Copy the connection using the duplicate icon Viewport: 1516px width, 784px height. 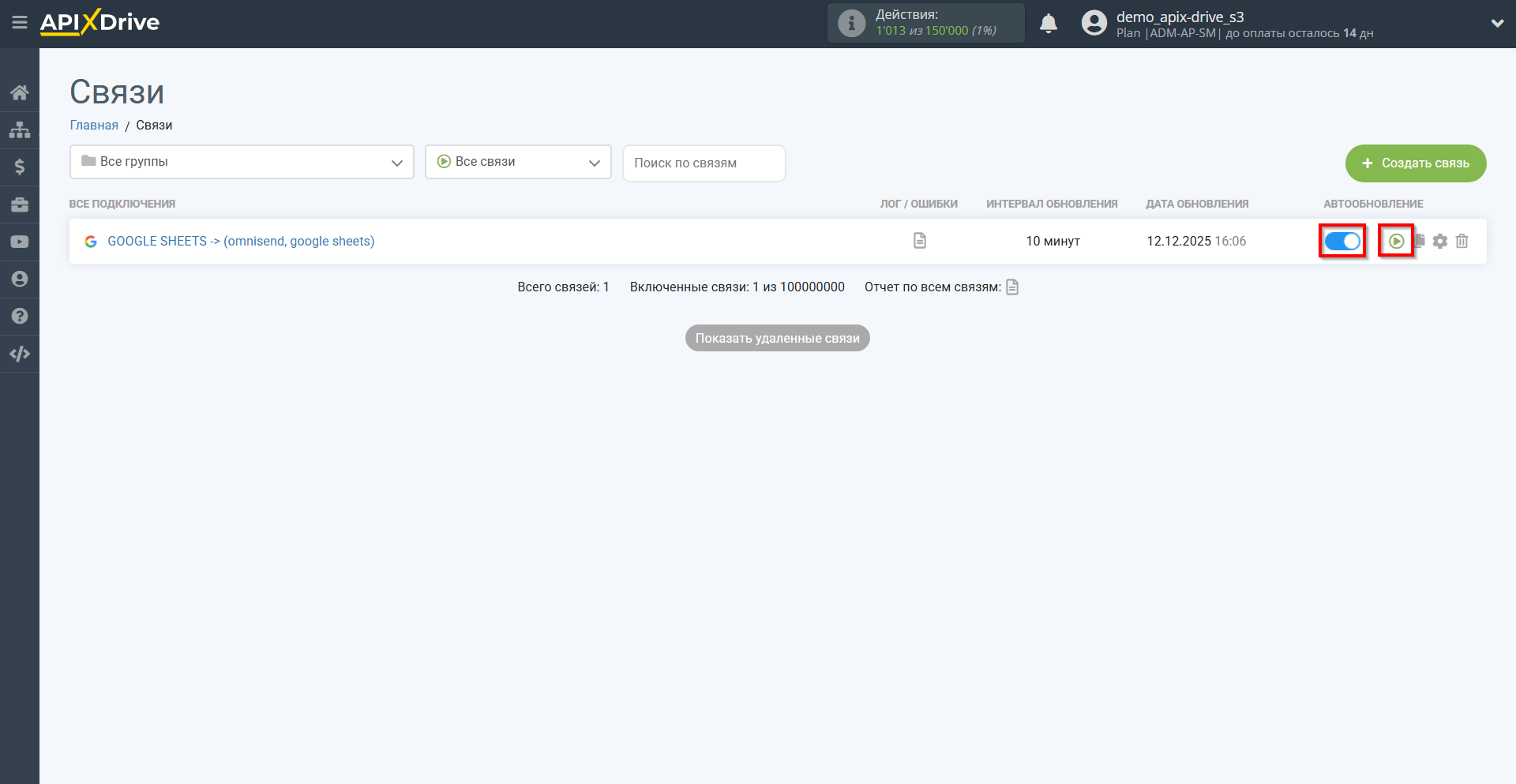[1419, 241]
